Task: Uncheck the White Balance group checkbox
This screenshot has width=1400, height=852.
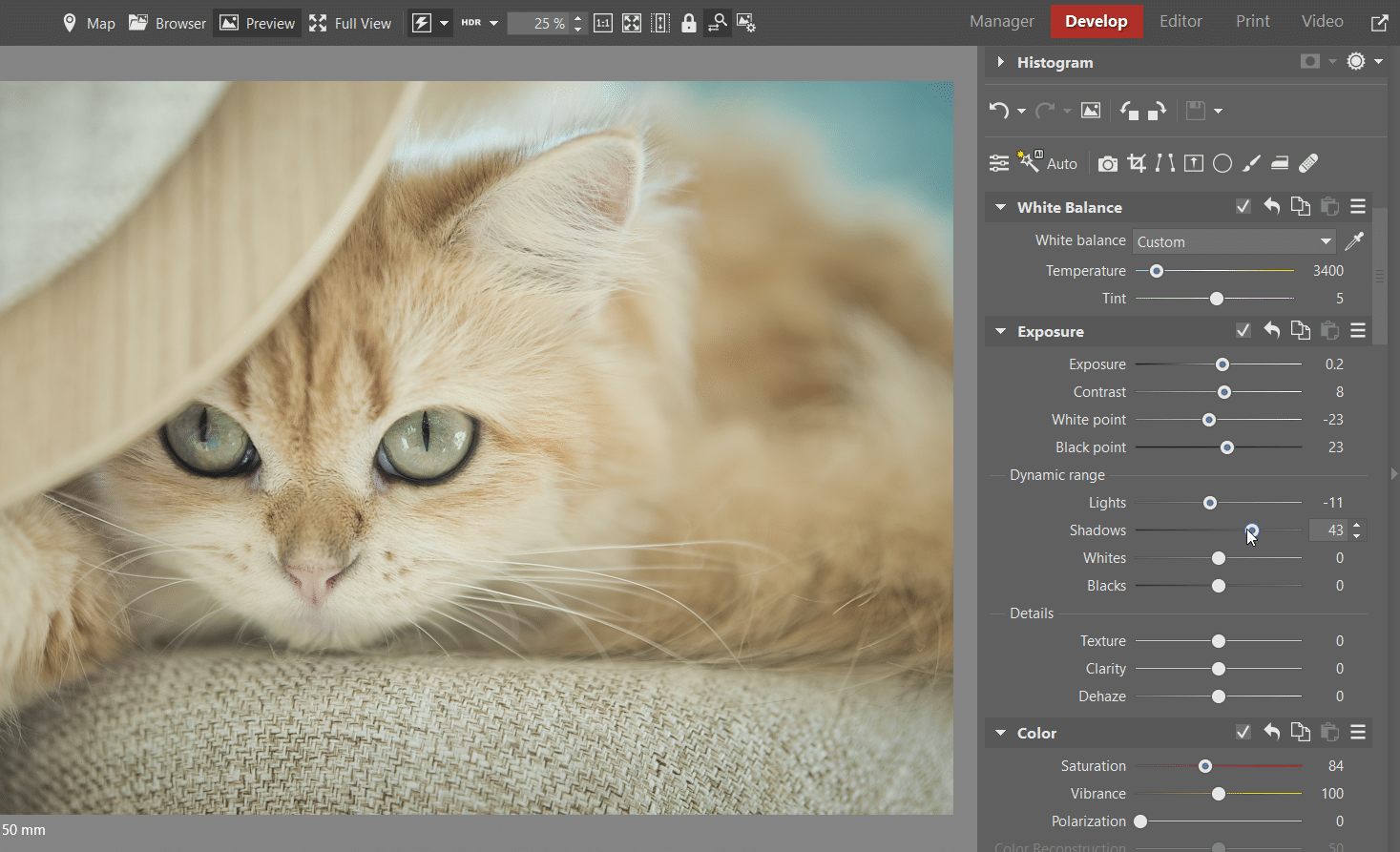Action: pos(1243,207)
